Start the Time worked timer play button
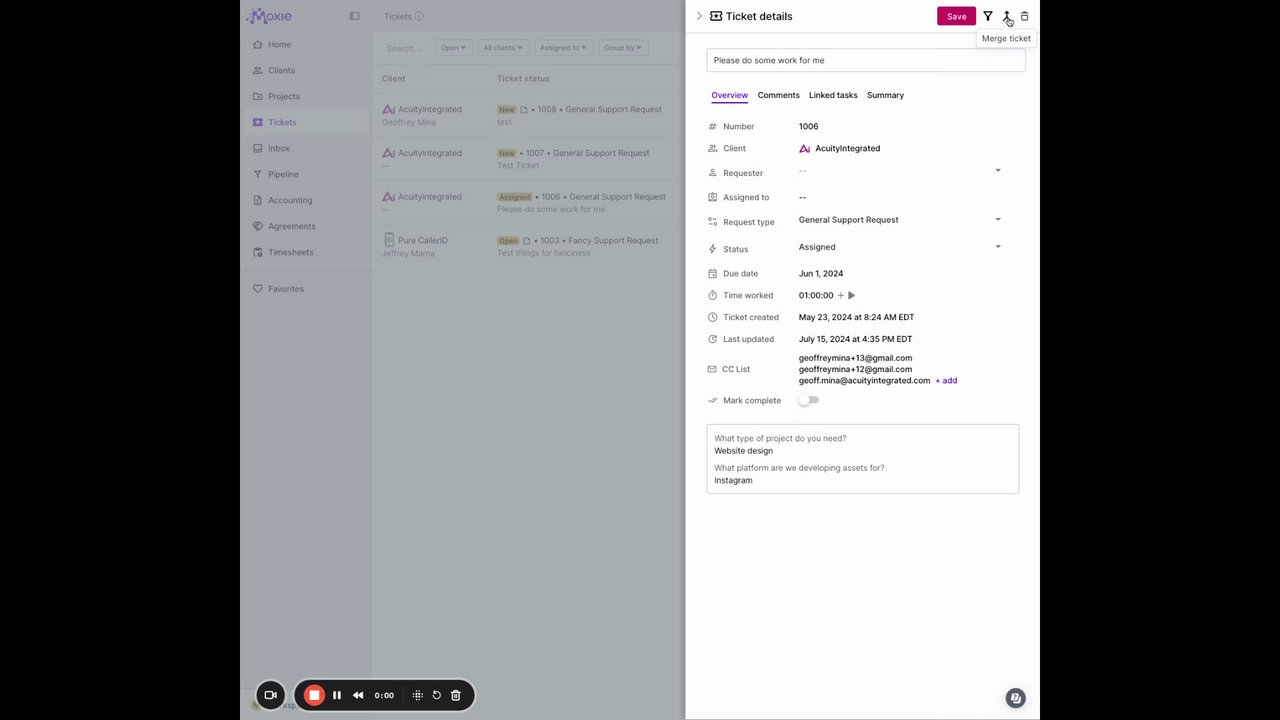 852,295
